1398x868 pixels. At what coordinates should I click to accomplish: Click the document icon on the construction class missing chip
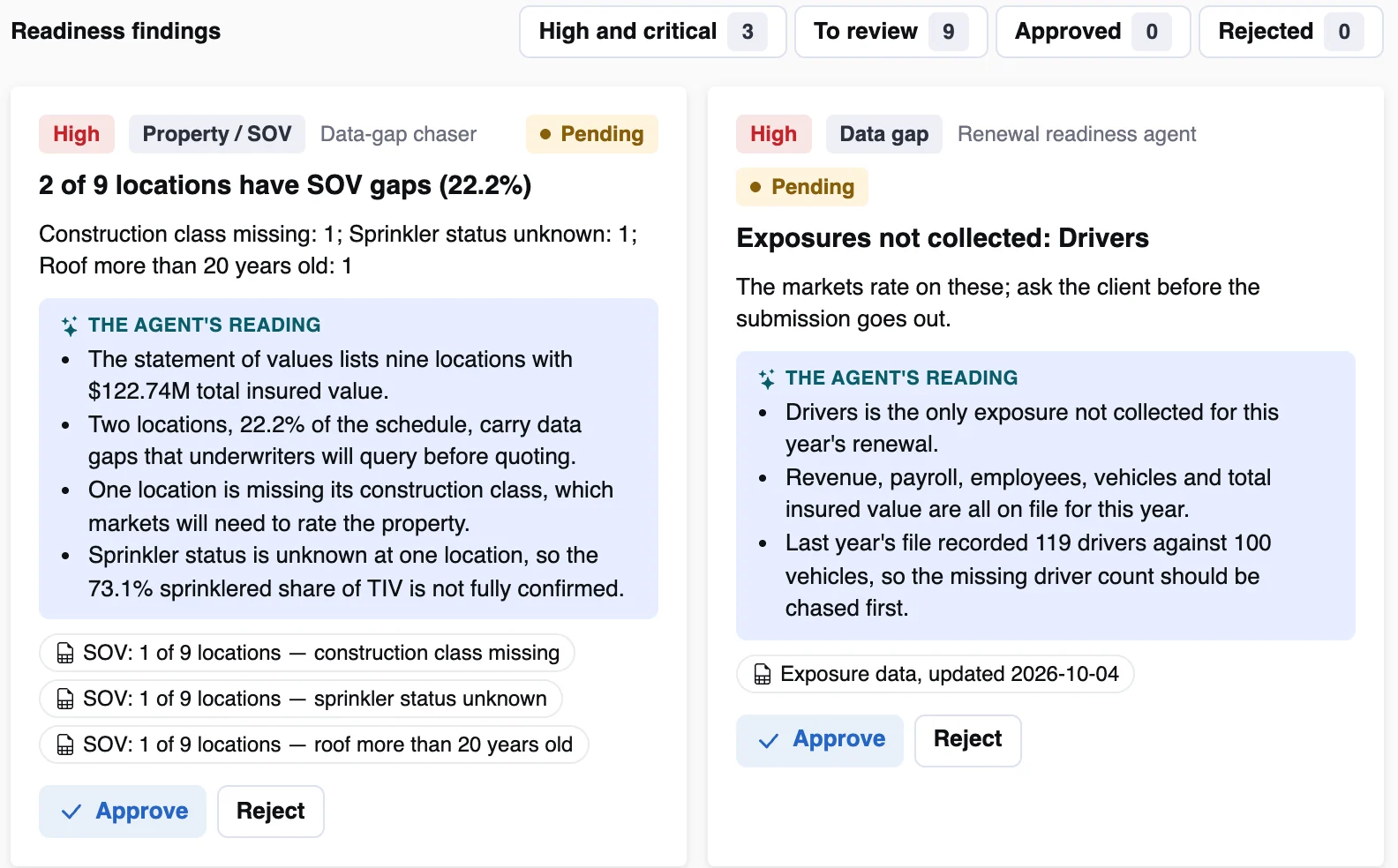(65, 654)
